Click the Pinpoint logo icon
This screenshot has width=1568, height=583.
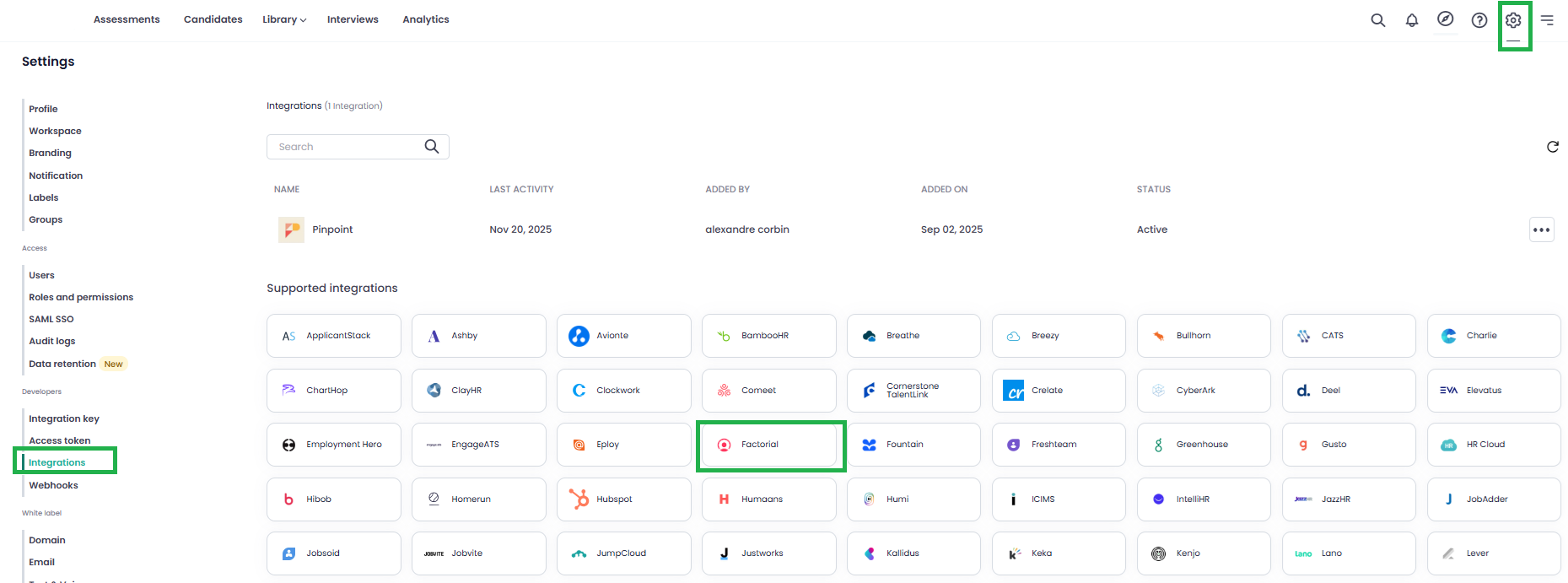point(292,229)
